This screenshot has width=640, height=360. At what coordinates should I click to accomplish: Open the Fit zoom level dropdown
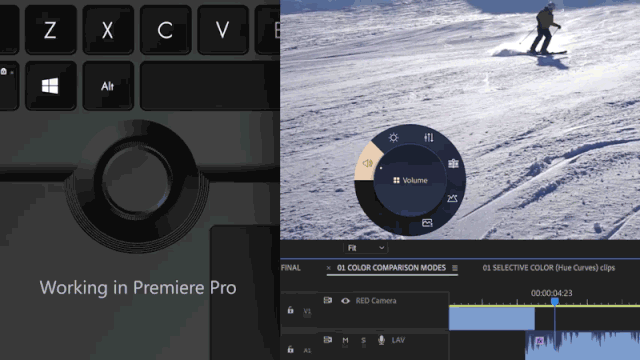365,248
